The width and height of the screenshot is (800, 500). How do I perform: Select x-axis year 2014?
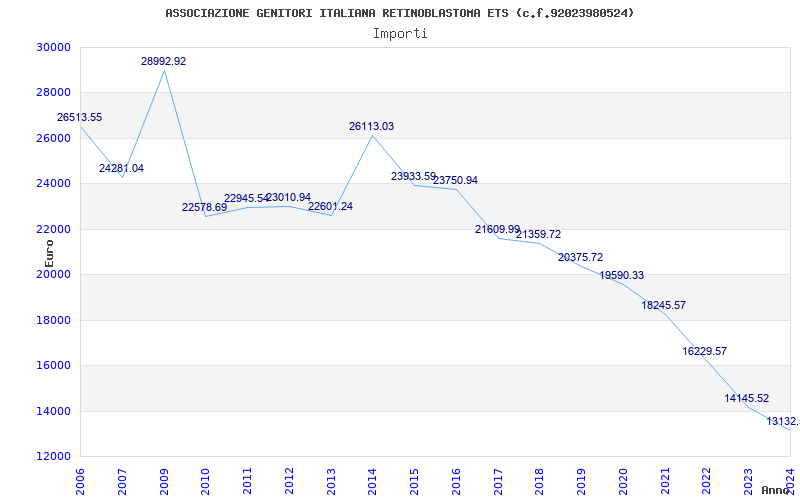(372, 481)
